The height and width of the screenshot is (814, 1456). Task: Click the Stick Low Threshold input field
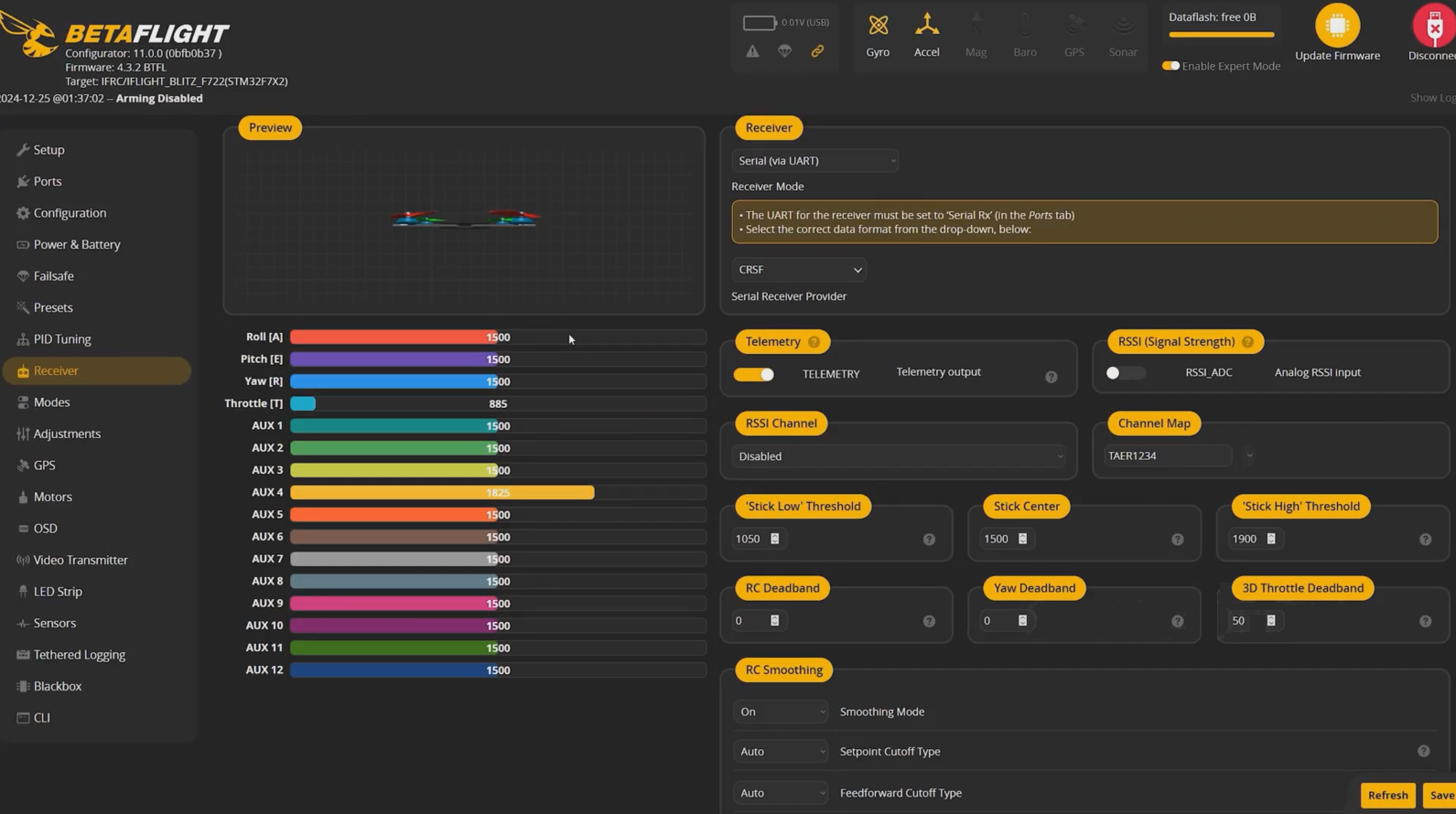pyautogui.click(x=750, y=540)
